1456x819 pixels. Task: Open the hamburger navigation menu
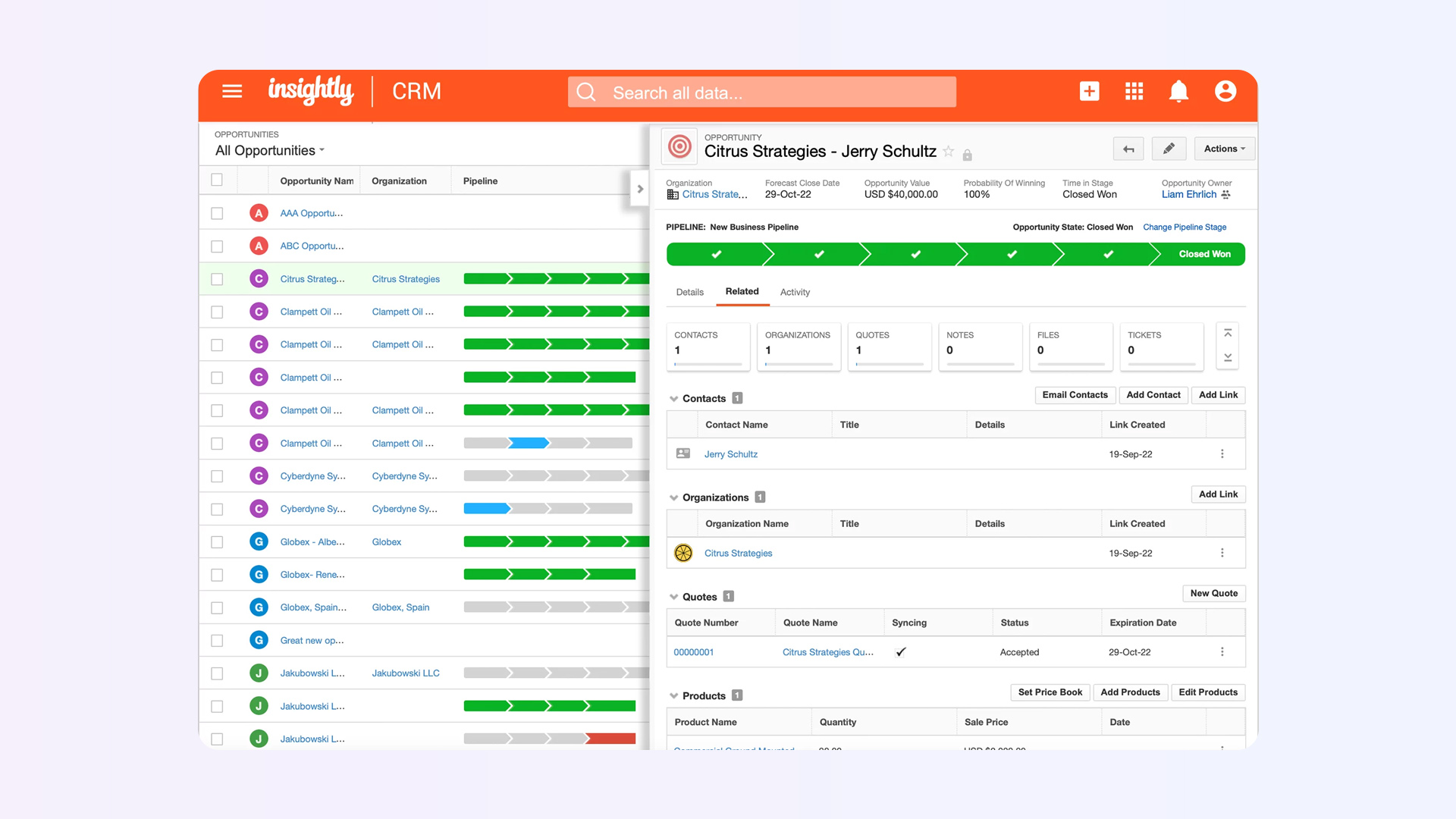coord(232,92)
